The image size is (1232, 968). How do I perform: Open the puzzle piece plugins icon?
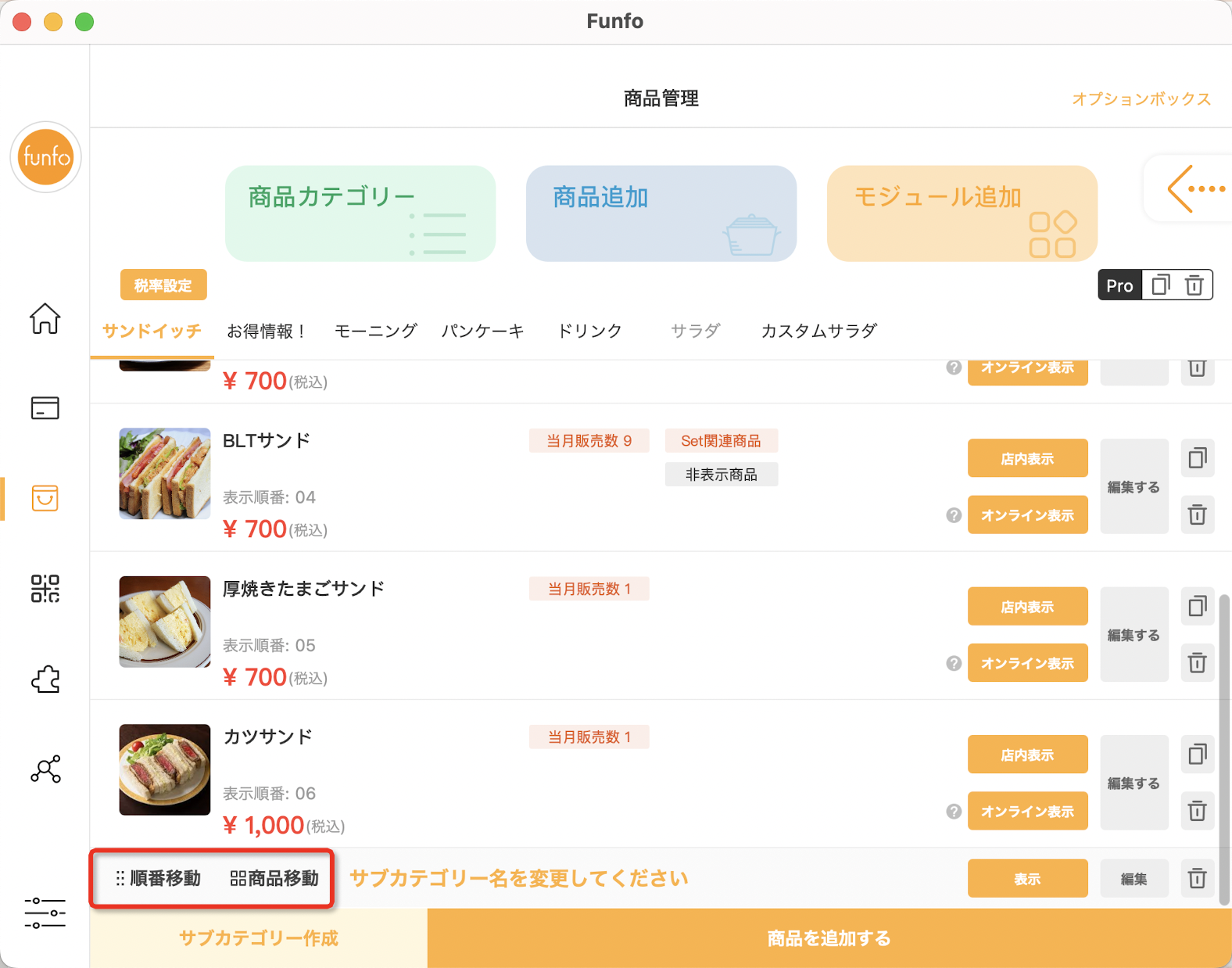(x=45, y=679)
